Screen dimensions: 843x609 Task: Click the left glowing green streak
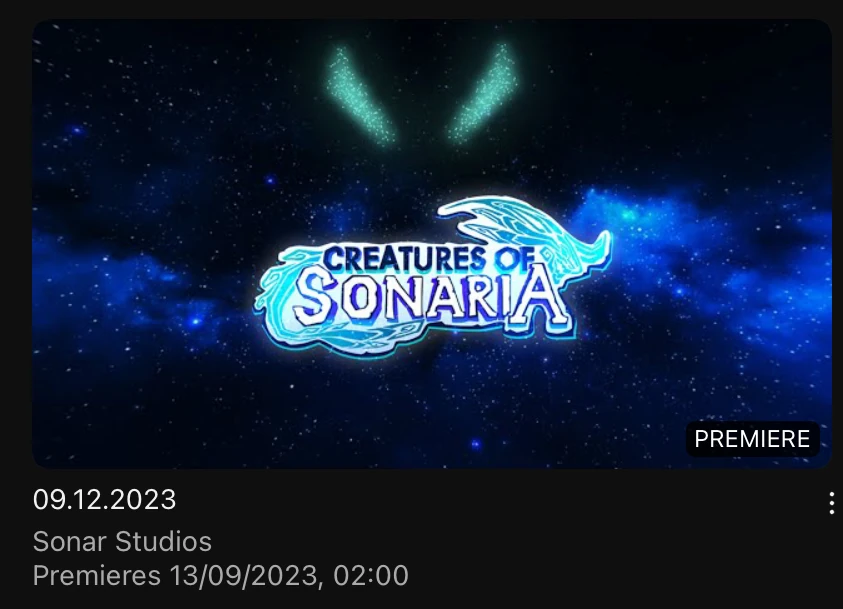(x=360, y=95)
